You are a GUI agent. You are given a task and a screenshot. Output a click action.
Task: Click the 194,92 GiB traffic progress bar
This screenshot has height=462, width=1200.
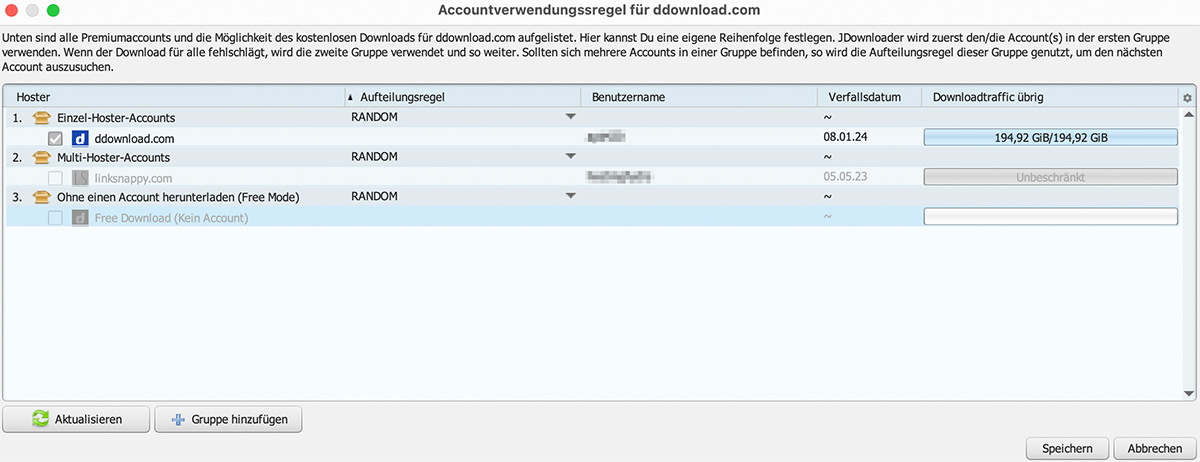1050,138
